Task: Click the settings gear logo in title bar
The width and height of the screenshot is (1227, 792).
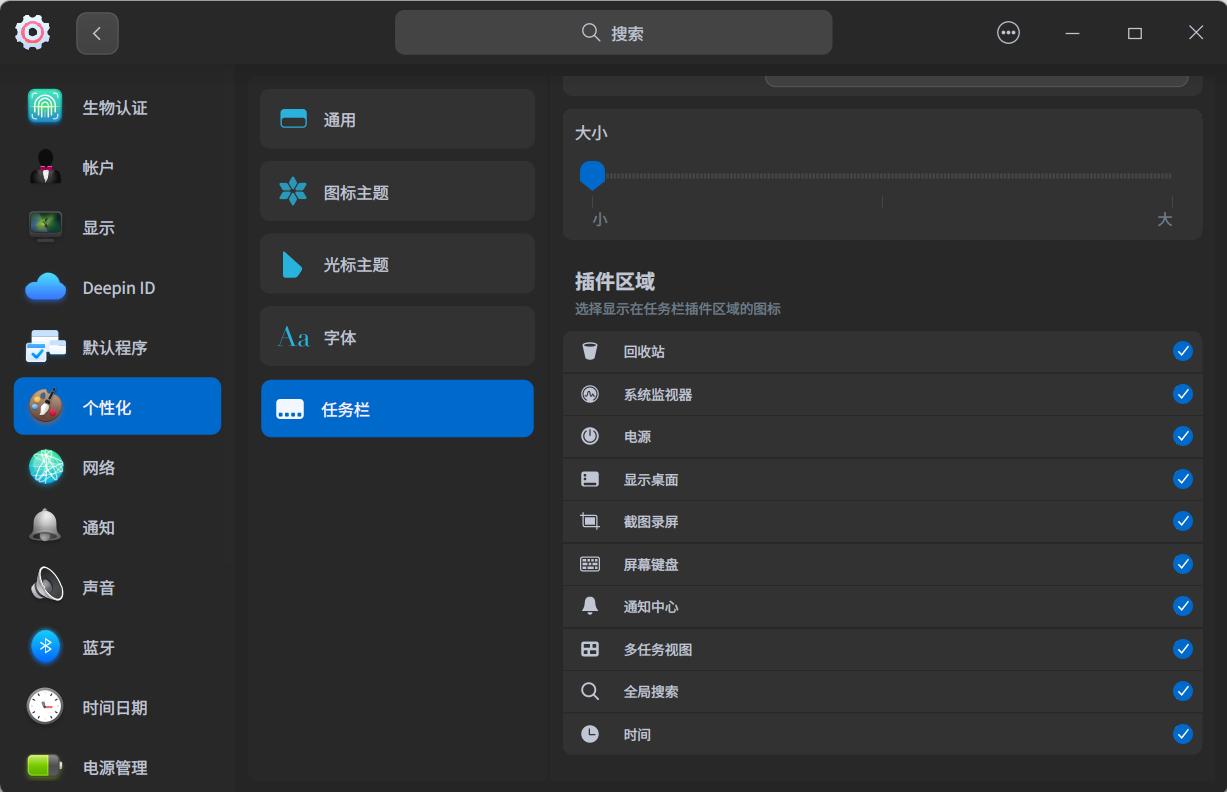Action: [x=32, y=33]
